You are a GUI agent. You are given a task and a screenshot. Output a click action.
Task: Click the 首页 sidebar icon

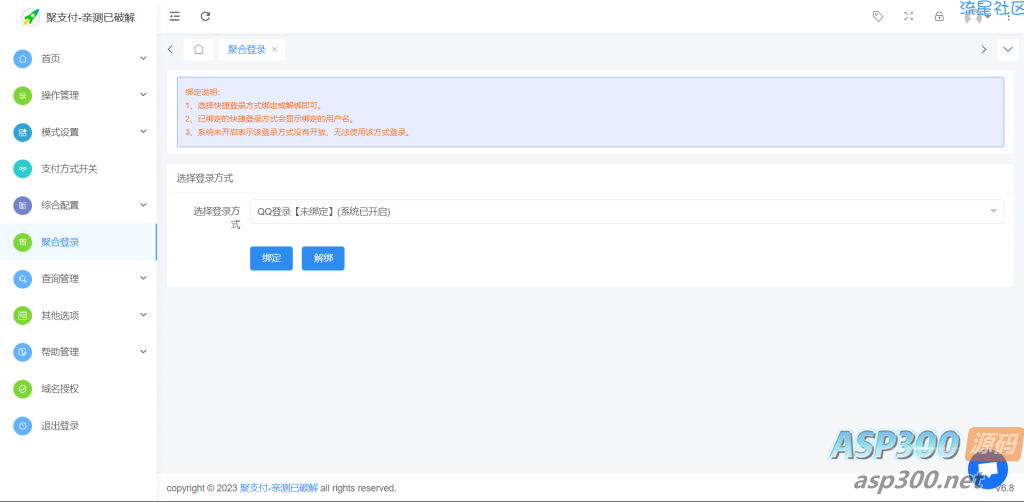pos(23,59)
